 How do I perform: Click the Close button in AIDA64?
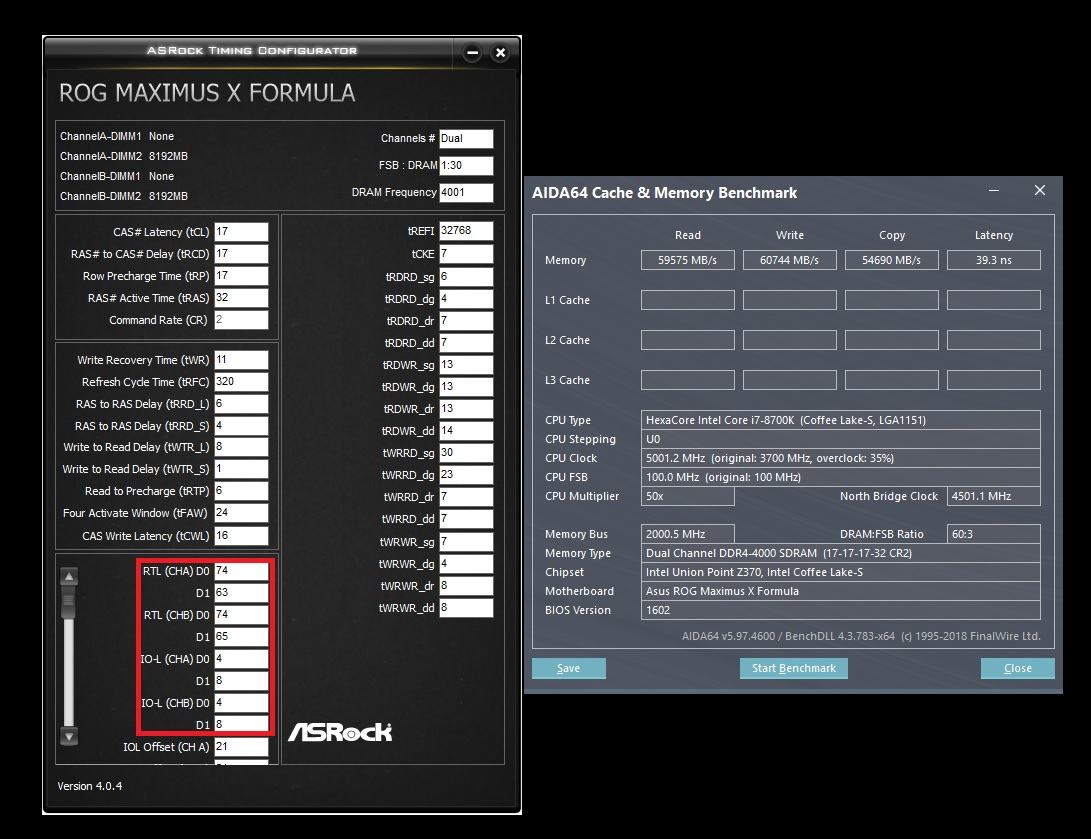pyautogui.click(x=1017, y=669)
